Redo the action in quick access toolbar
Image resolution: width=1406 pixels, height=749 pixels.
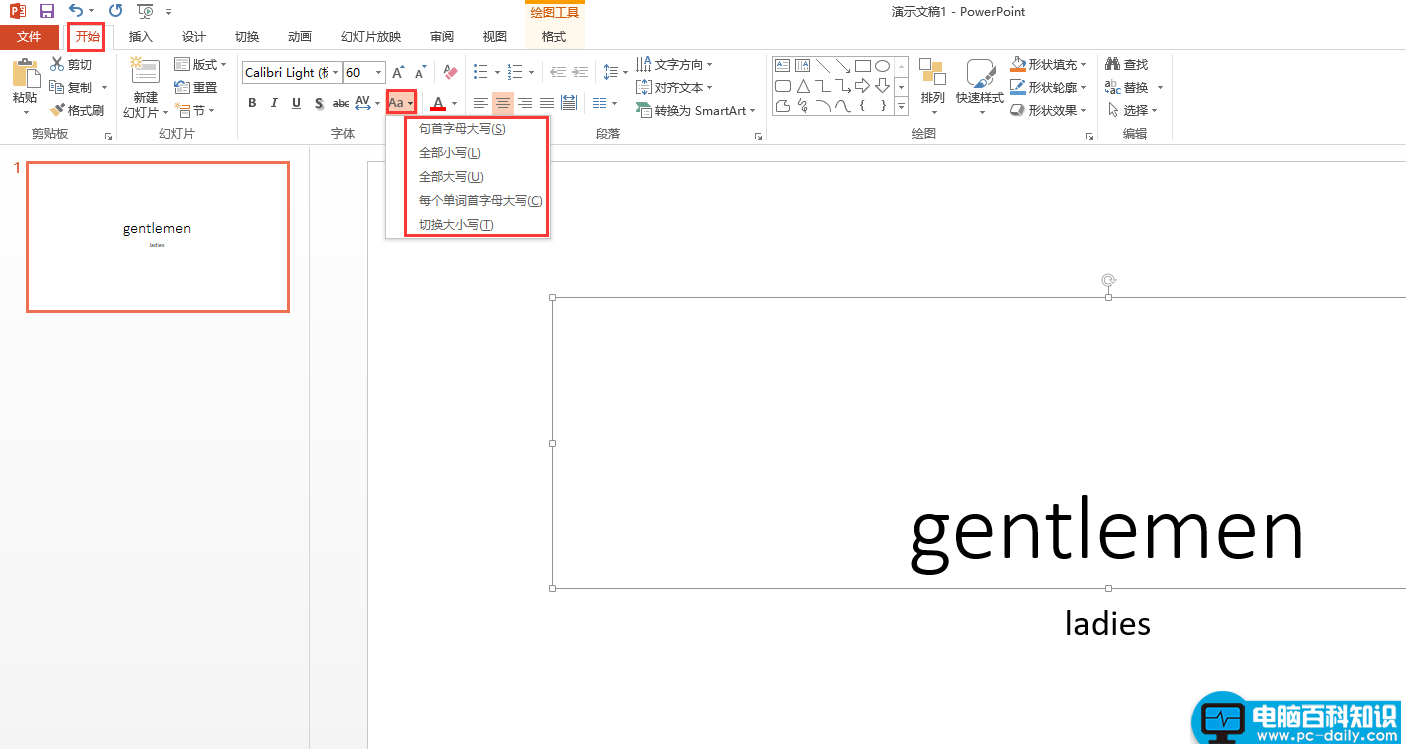pyautogui.click(x=115, y=11)
